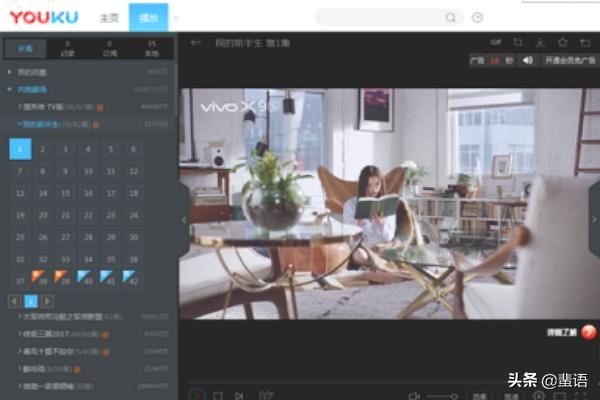Click the orange badge on 我的前半生 row
Viewport: 600px width, 400px height.
96,125
